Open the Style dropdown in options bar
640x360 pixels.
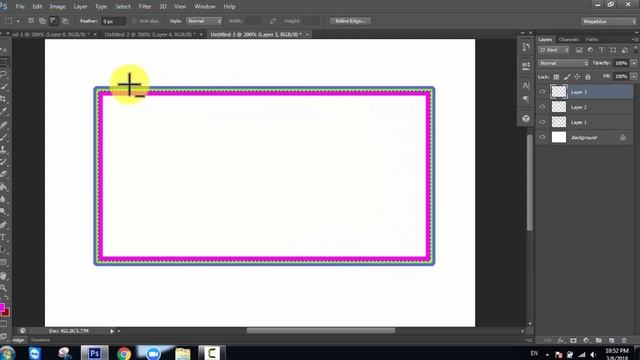click(x=204, y=21)
